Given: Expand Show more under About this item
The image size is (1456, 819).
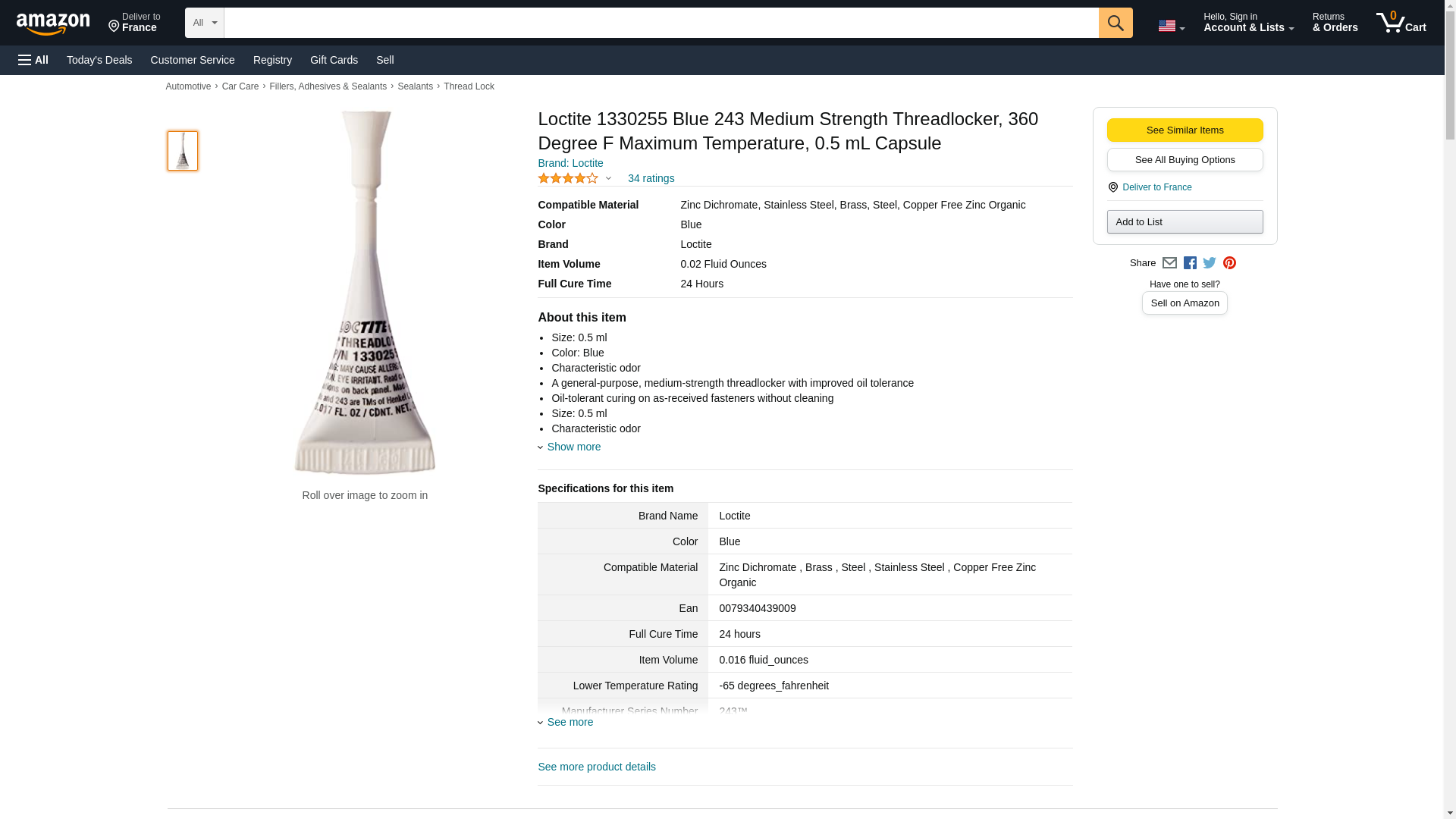Looking at the screenshot, I should 573,447.
